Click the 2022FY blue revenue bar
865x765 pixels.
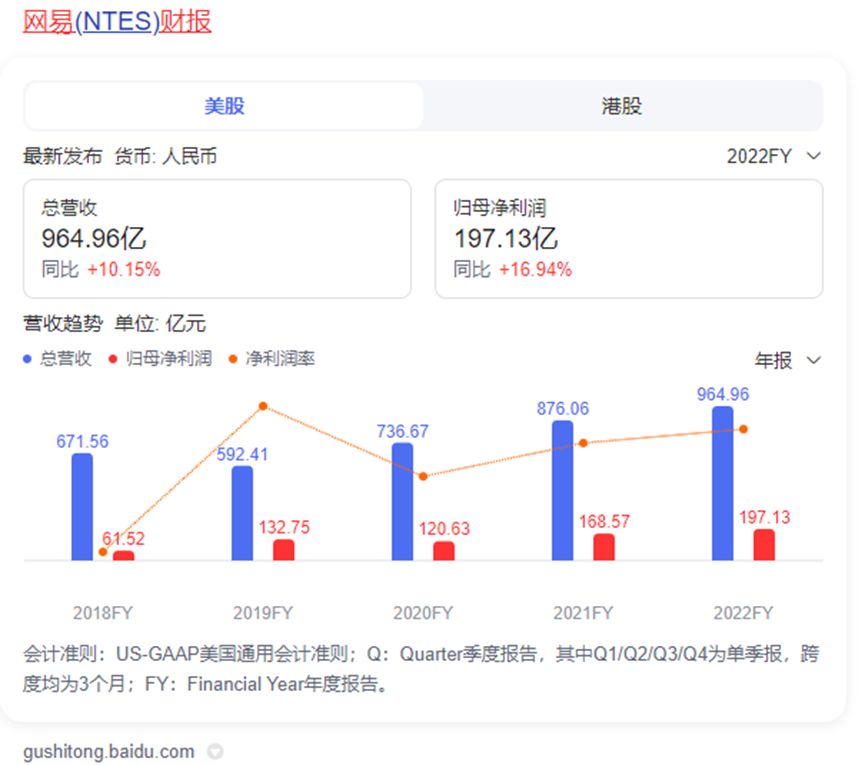pyautogui.click(x=723, y=483)
